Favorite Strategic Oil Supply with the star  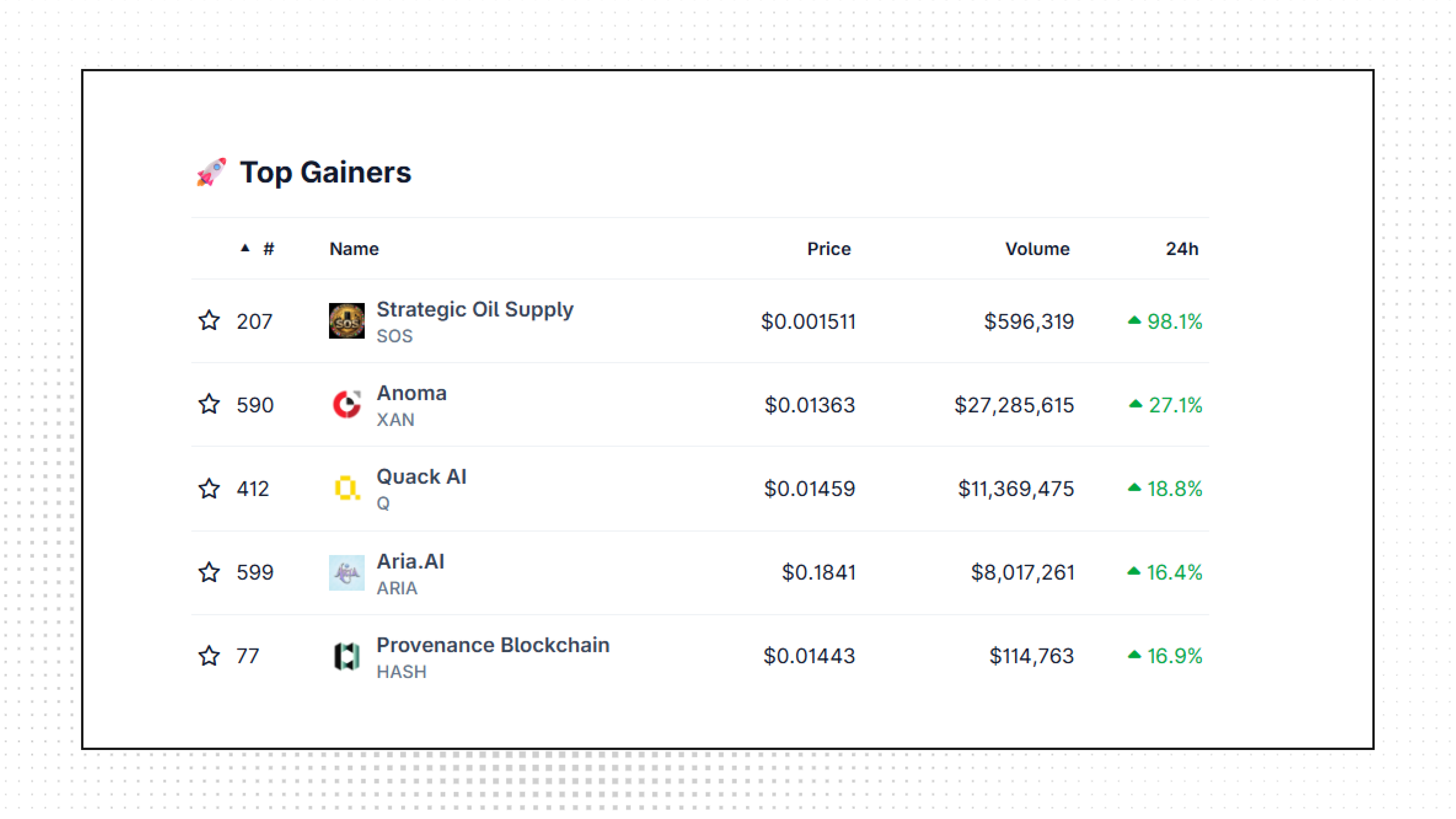pyautogui.click(x=209, y=321)
